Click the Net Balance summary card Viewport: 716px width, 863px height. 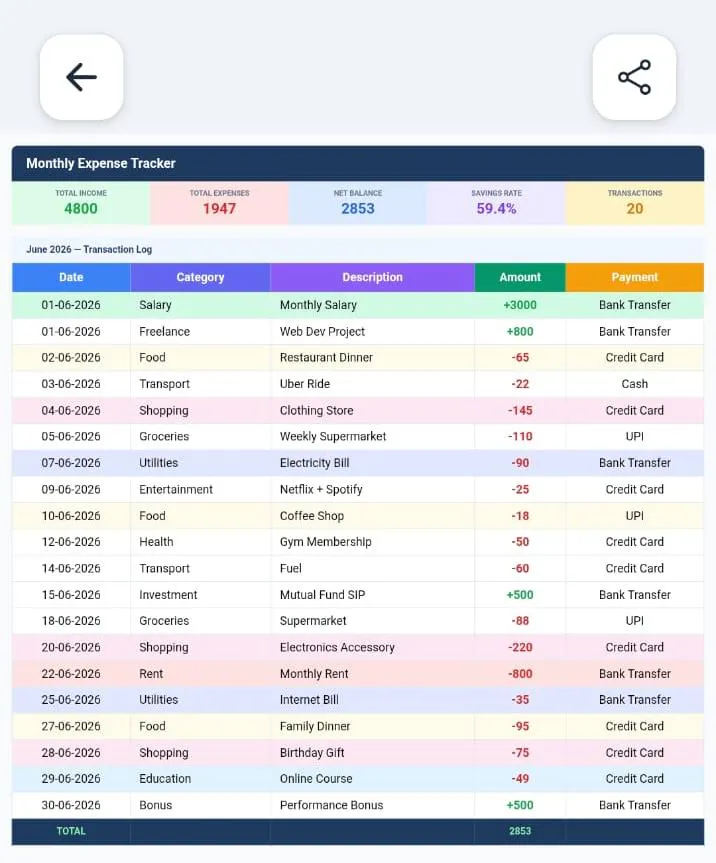tap(358, 203)
